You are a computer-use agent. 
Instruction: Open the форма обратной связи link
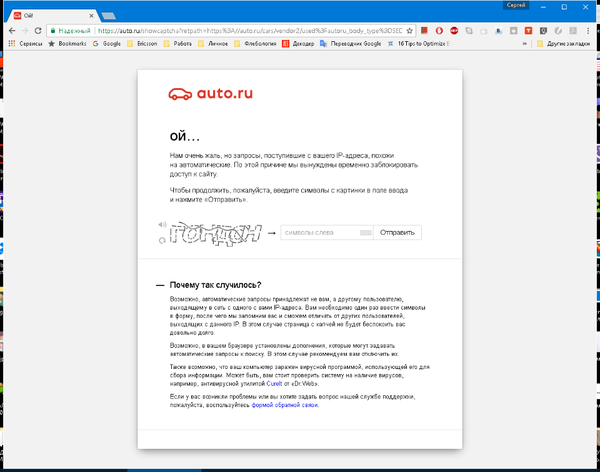285,405
